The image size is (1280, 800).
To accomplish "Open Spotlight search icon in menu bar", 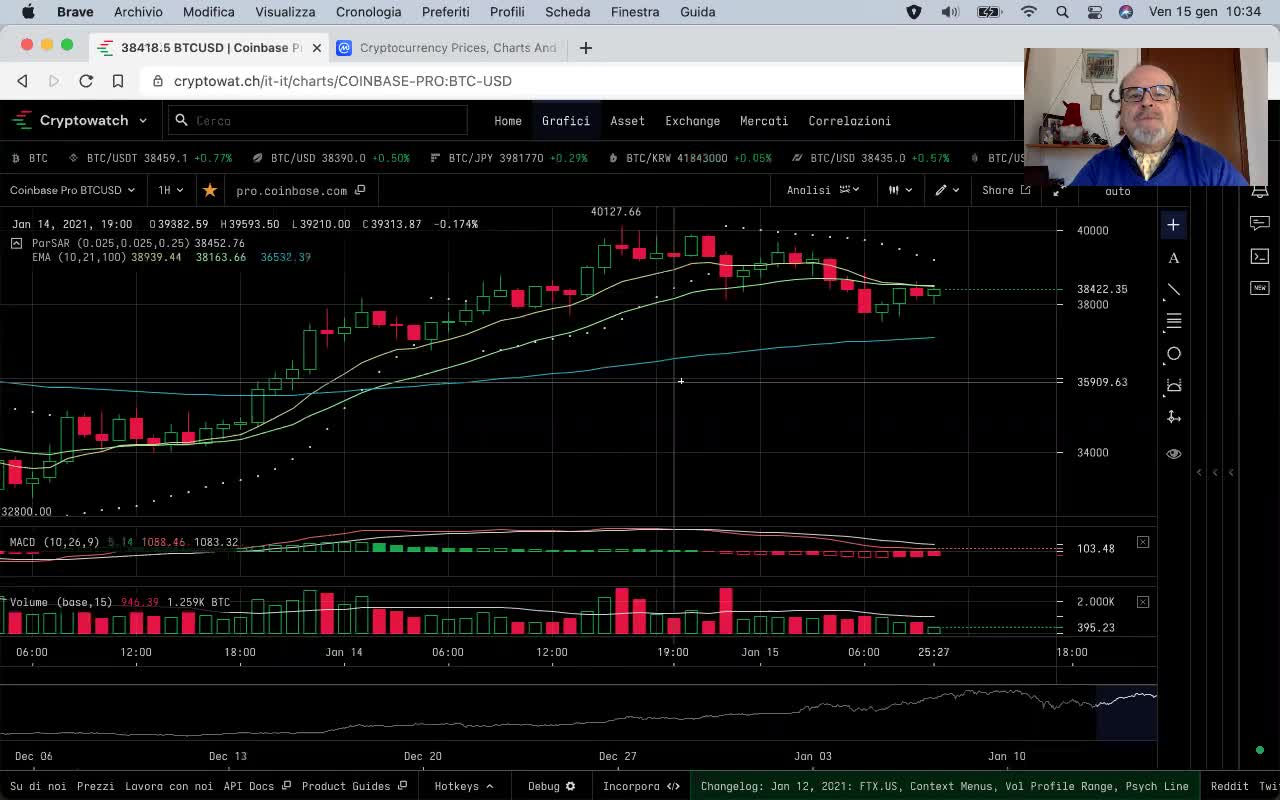I will click(x=1062, y=12).
